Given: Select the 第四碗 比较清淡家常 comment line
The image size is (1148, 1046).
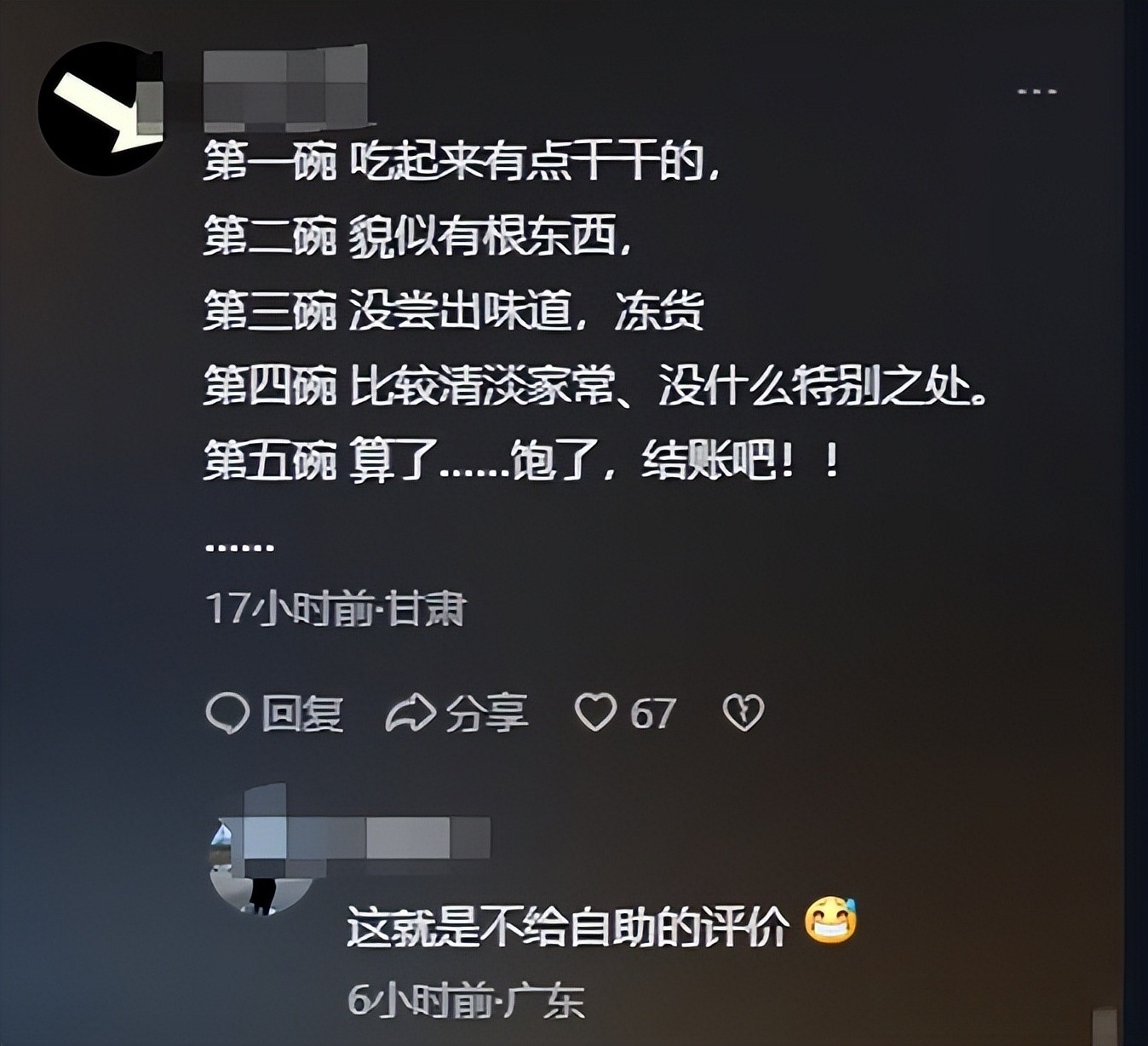Looking at the screenshot, I should 595,388.
